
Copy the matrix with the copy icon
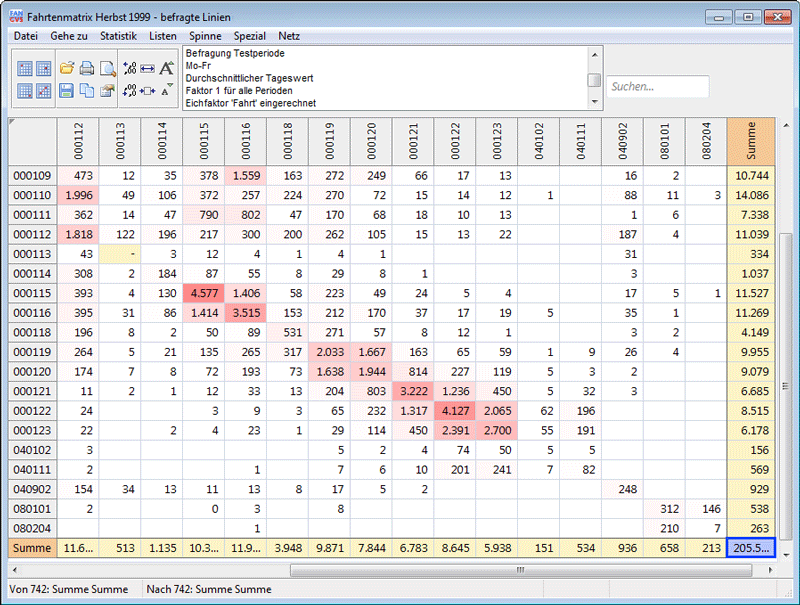point(87,91)
